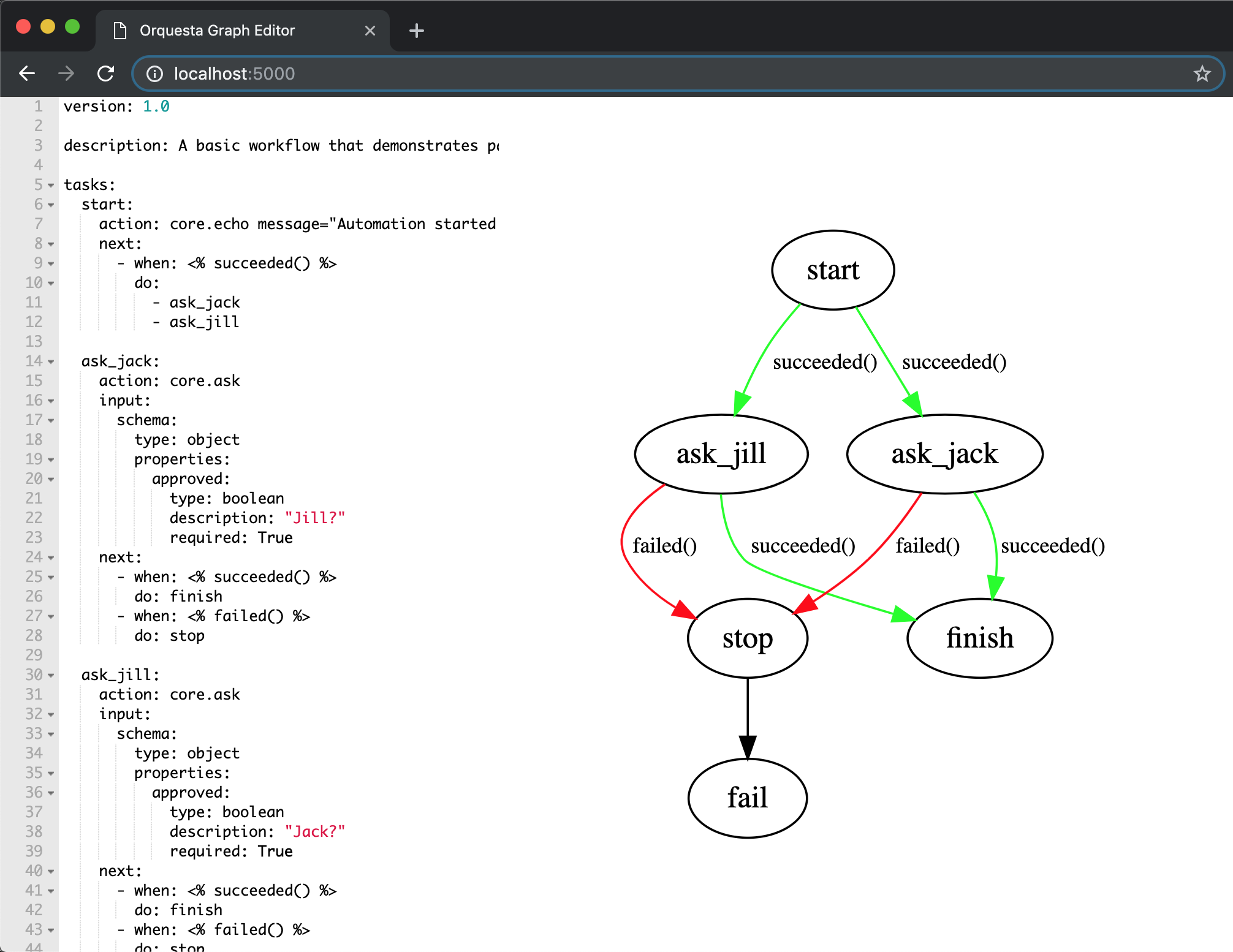Screen dimensions: 1233x952
Task: Click the fail node at graph bottom
Action: click(x=747, y=798)
